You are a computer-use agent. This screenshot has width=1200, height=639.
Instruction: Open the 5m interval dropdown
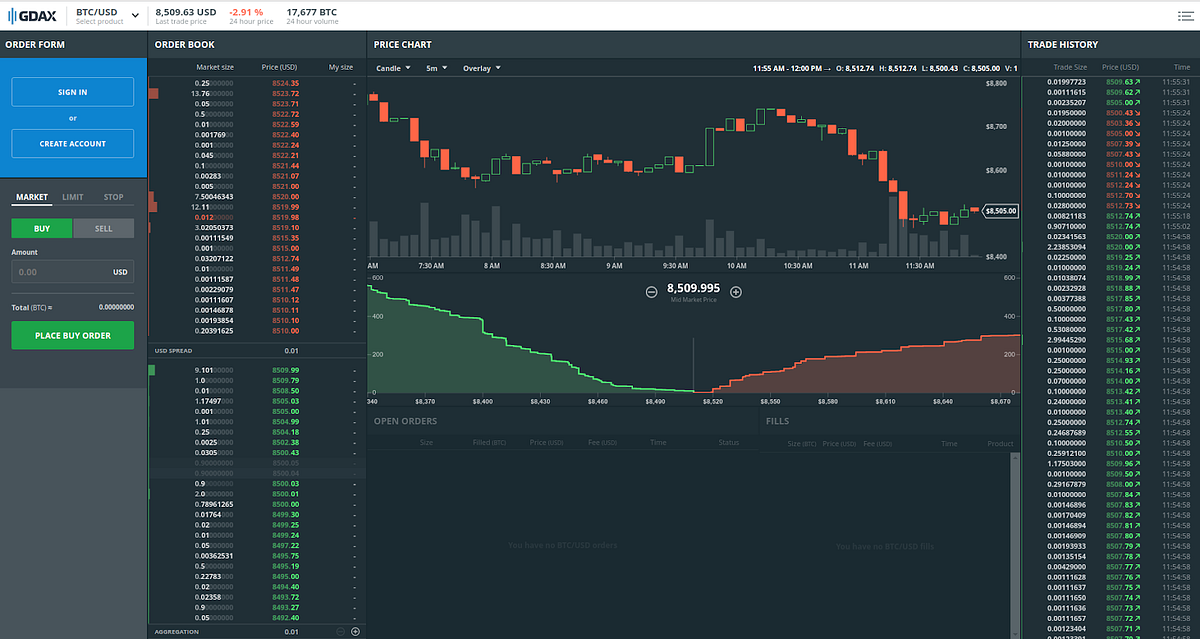(x=436, y=68)
